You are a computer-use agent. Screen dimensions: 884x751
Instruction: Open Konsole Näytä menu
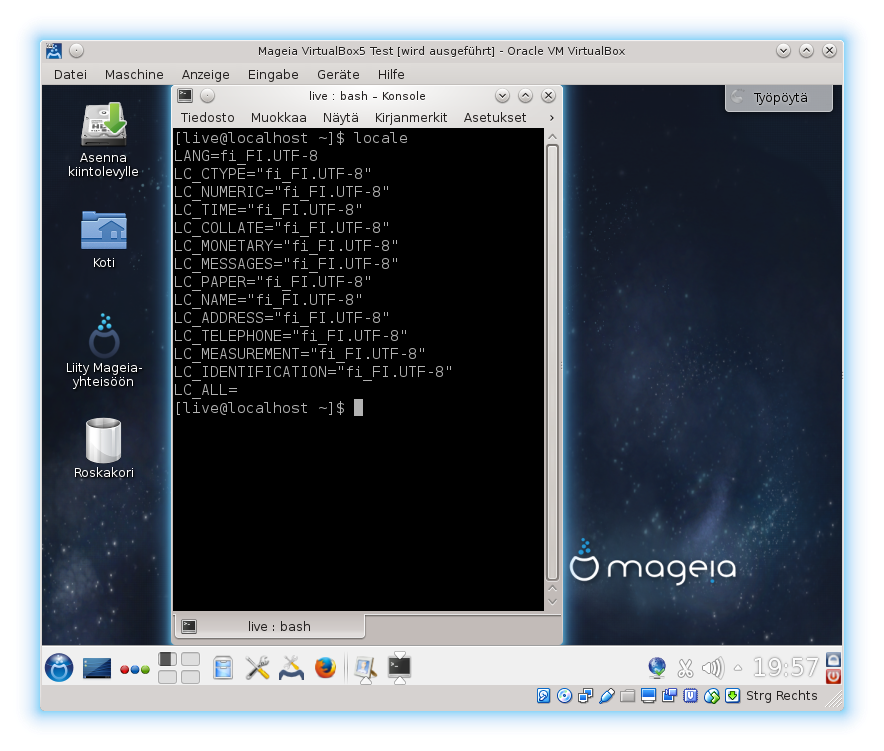tap(341, 117)
